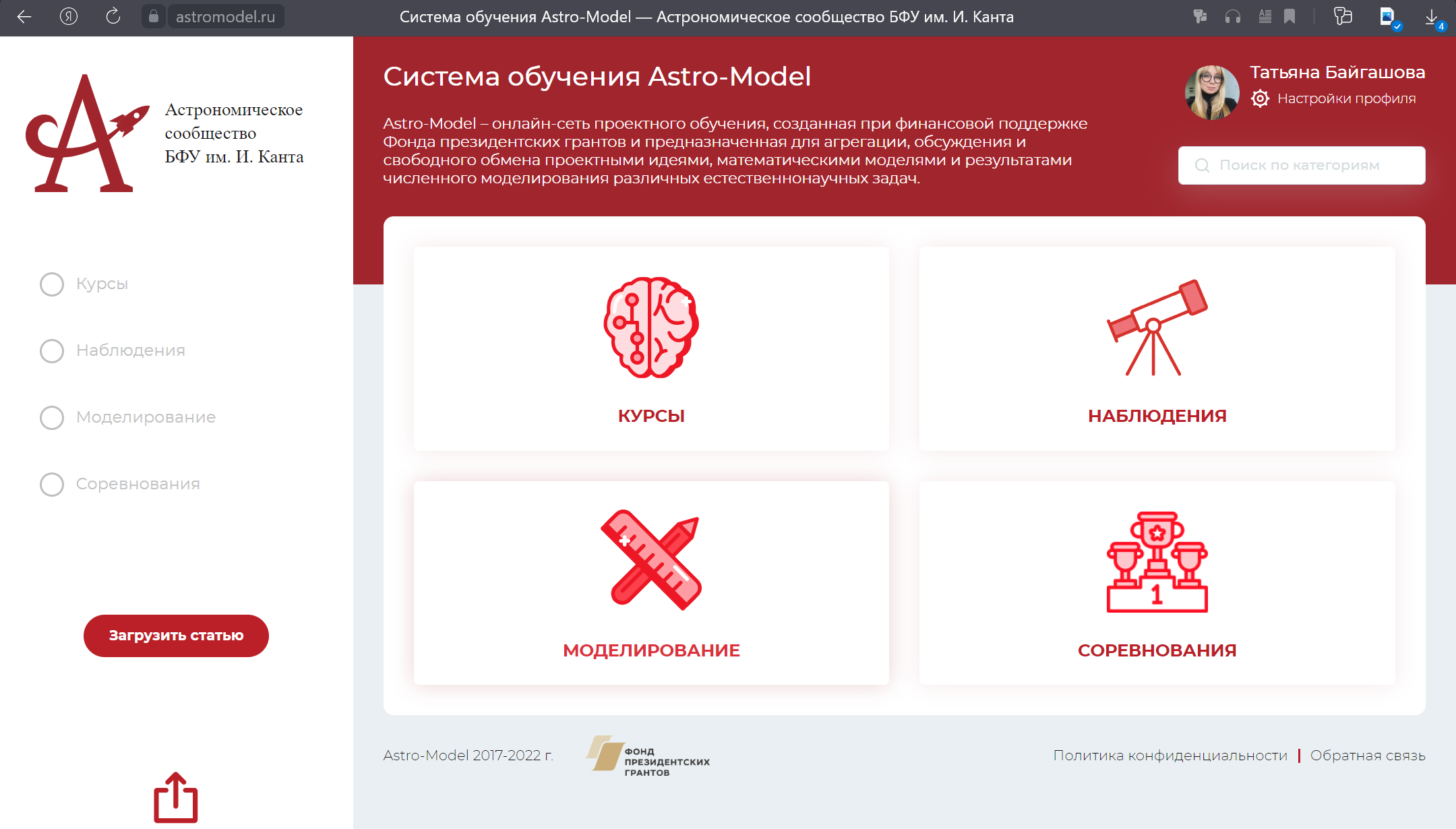Image resolution: width=1456 pixels, height=829 pixels.
Task: Open the trophy Соревнования icon
Action: [1157, 562]
